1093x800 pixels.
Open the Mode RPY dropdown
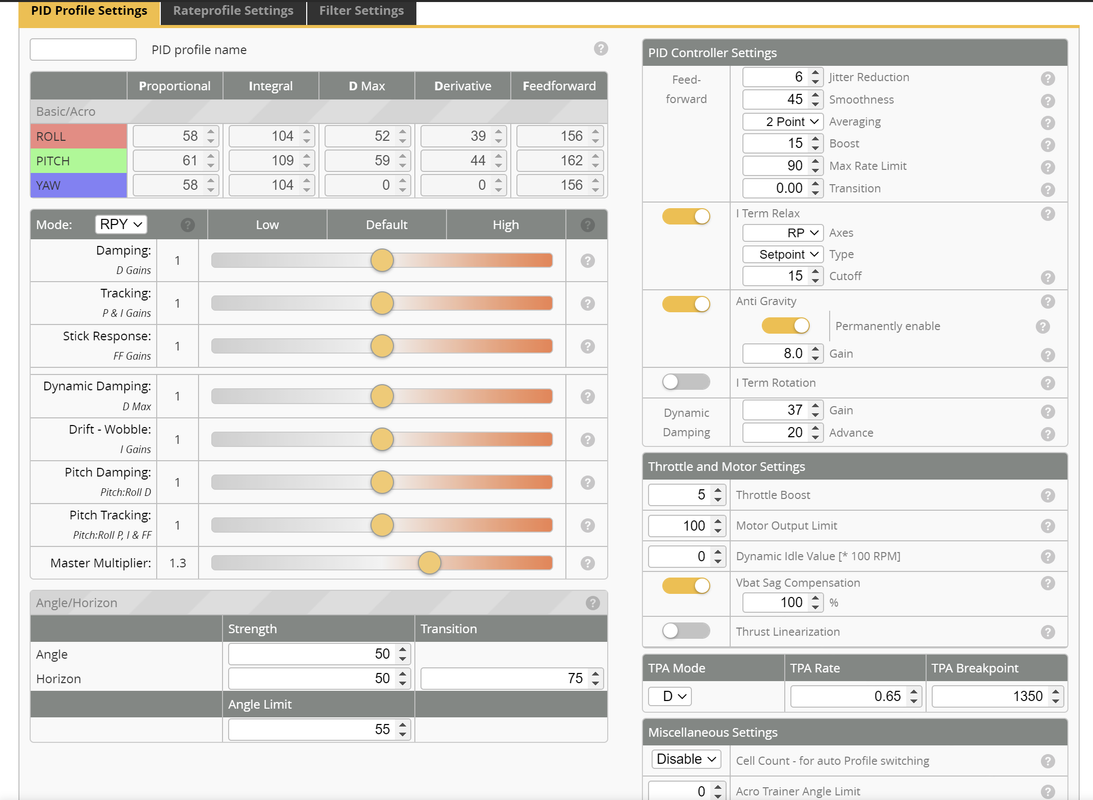(x=121, y=224)
